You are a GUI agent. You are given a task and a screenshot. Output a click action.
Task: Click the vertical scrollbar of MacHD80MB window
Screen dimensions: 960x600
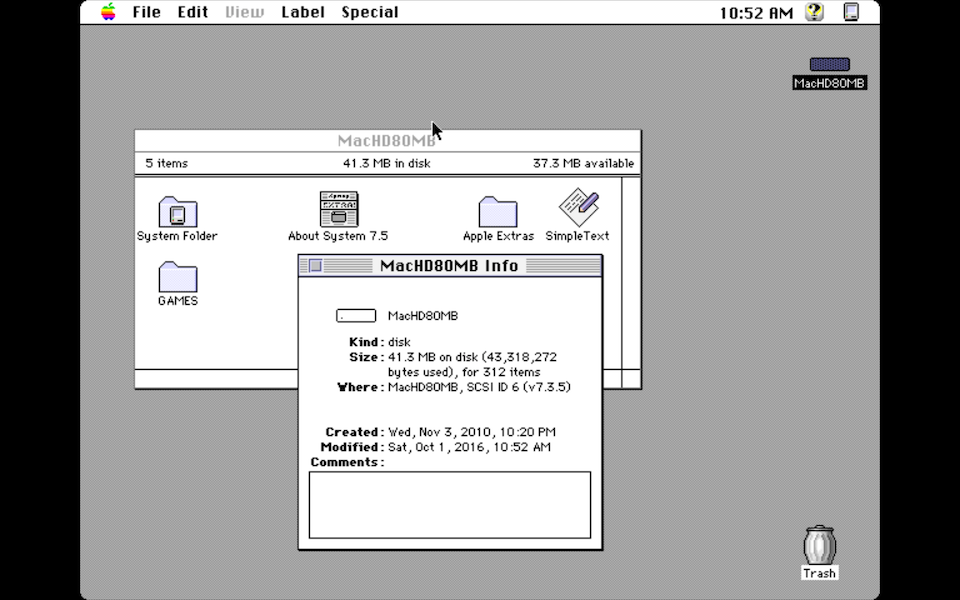(x=631, y=273)
